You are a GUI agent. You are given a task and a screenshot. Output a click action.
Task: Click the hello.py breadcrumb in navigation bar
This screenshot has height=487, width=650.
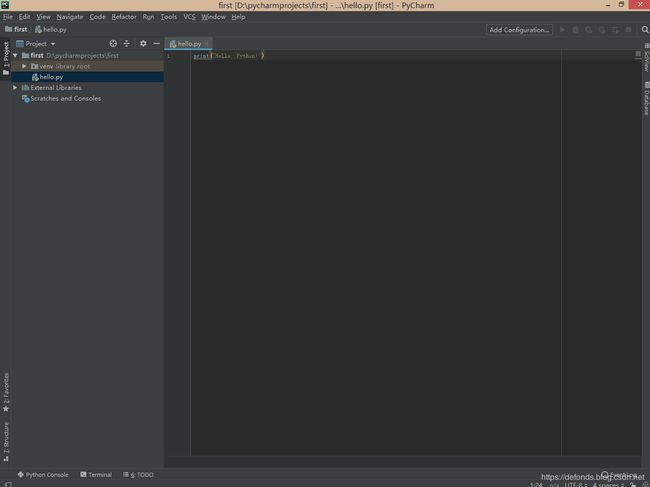(x=51, y=29)
